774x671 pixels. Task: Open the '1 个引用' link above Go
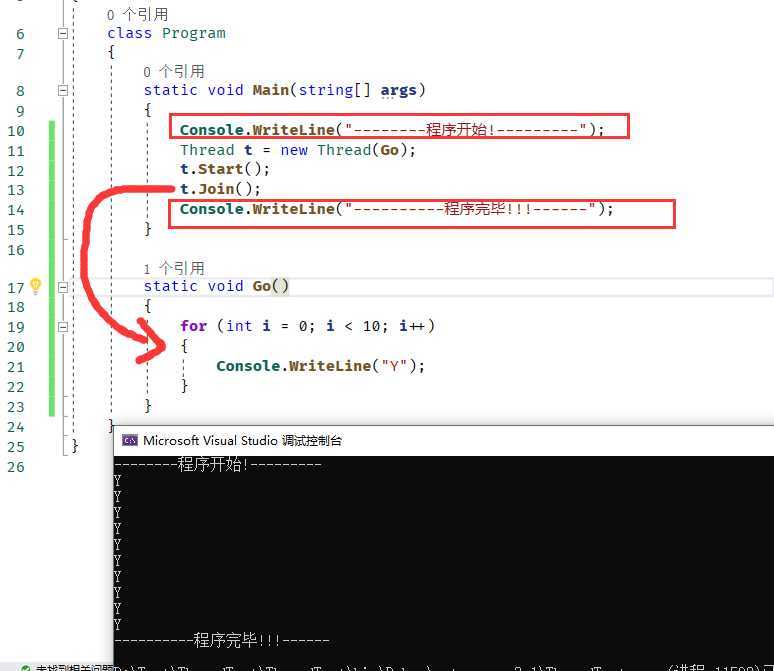(174, 269)
